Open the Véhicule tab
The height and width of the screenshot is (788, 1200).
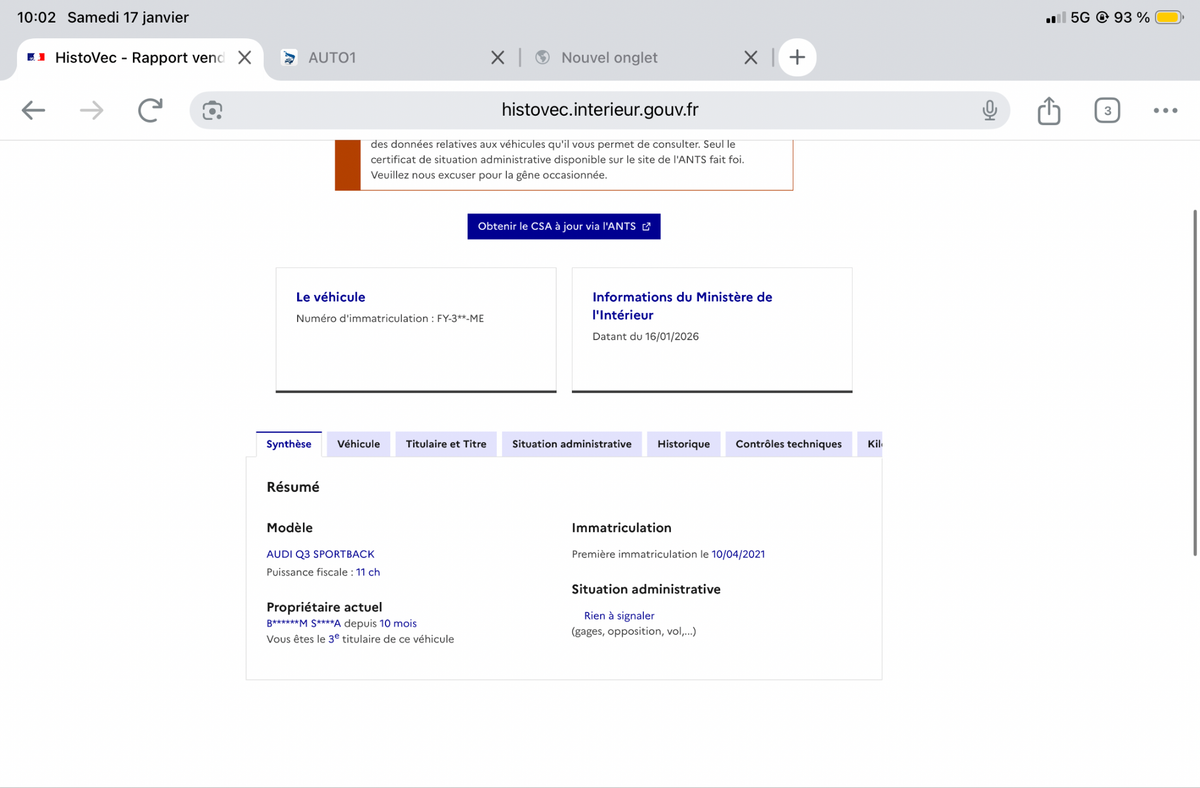tap(358, 444)
